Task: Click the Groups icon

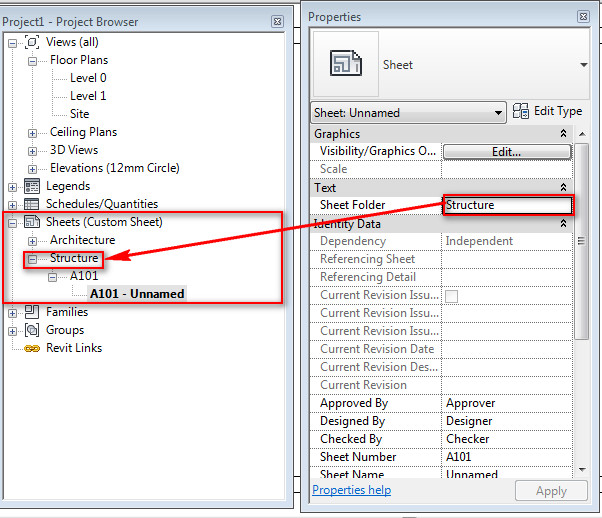Action: point(32,330)
